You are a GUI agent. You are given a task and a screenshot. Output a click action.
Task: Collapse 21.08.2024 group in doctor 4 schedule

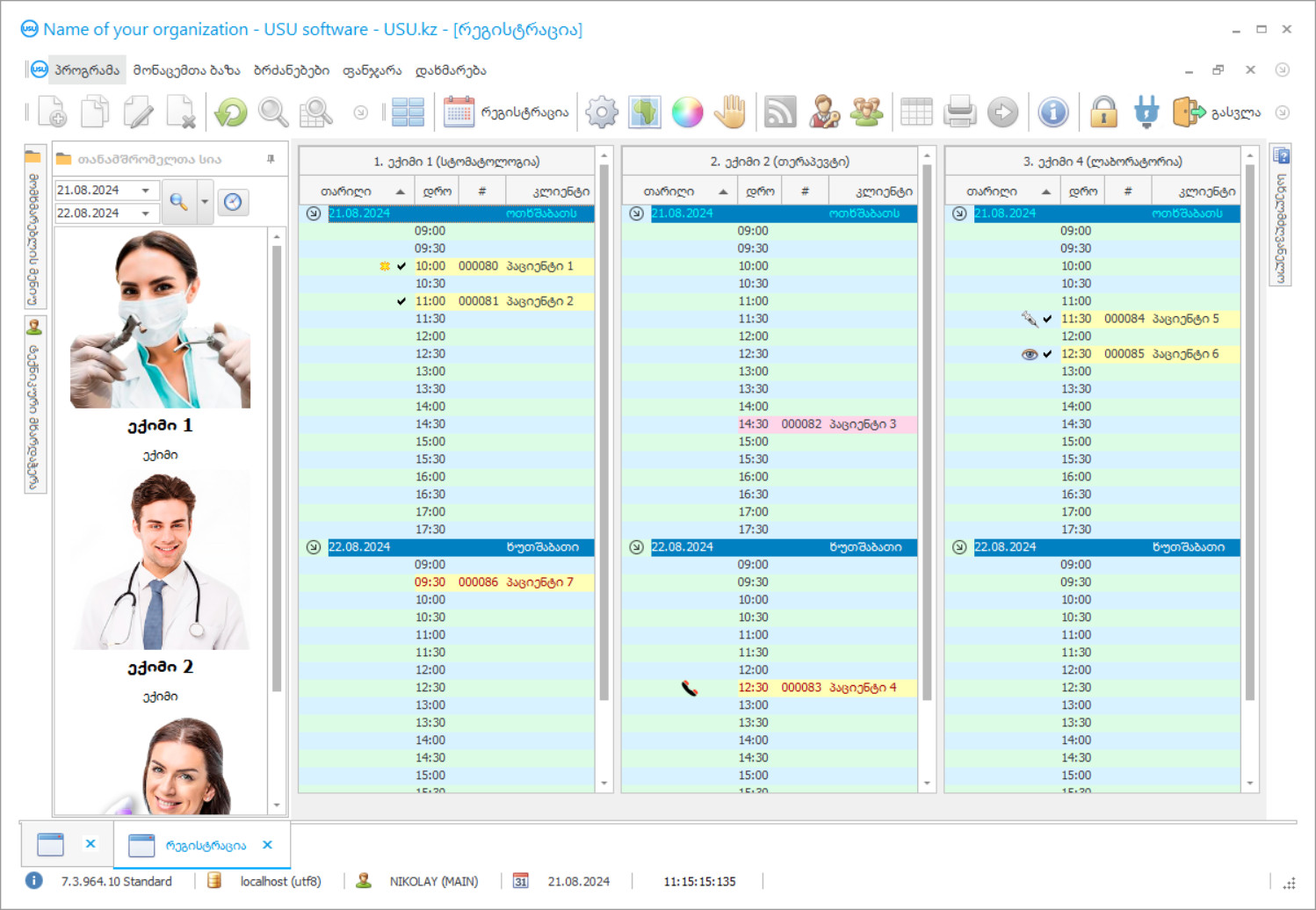pyautogui.click(x=959, y=213)
